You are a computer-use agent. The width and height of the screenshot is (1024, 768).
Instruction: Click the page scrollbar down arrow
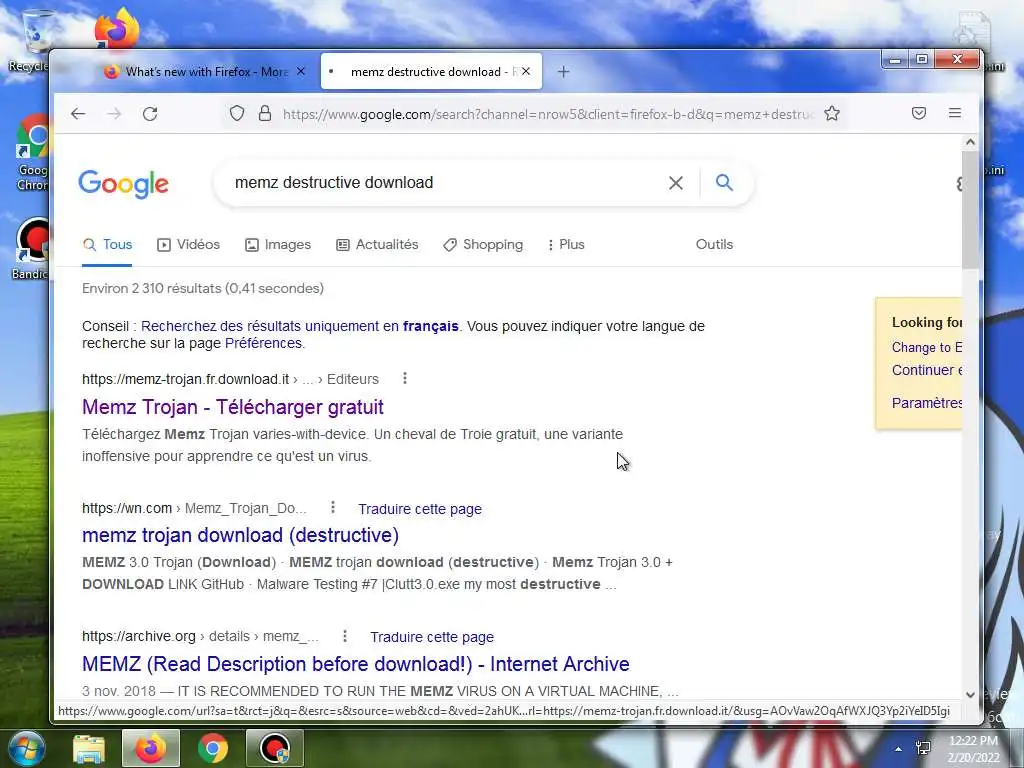coord(970,695)
